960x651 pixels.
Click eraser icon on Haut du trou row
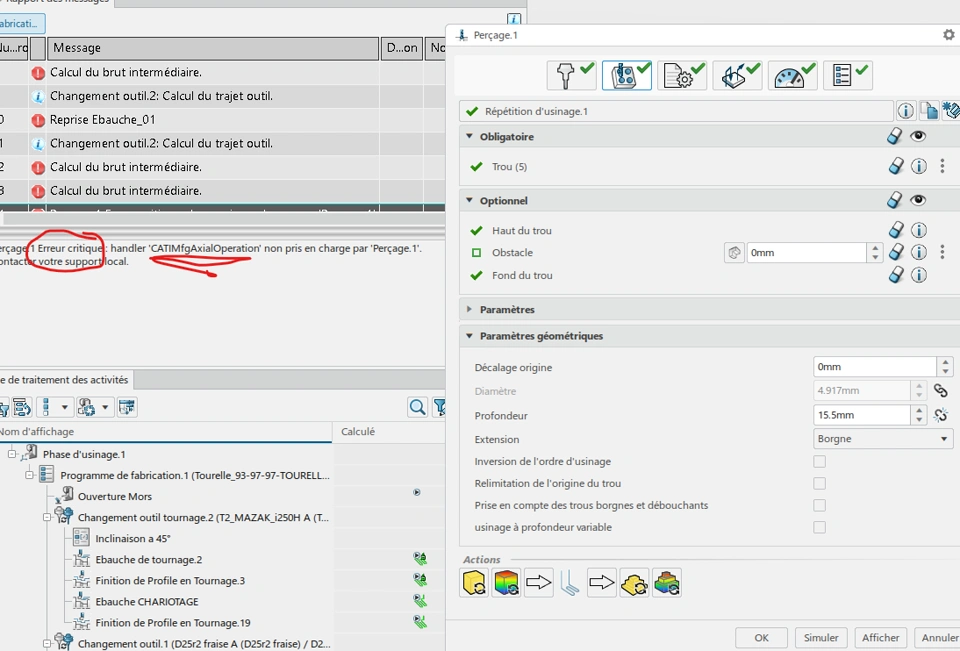pyautogui.click(x=896, y=230)
